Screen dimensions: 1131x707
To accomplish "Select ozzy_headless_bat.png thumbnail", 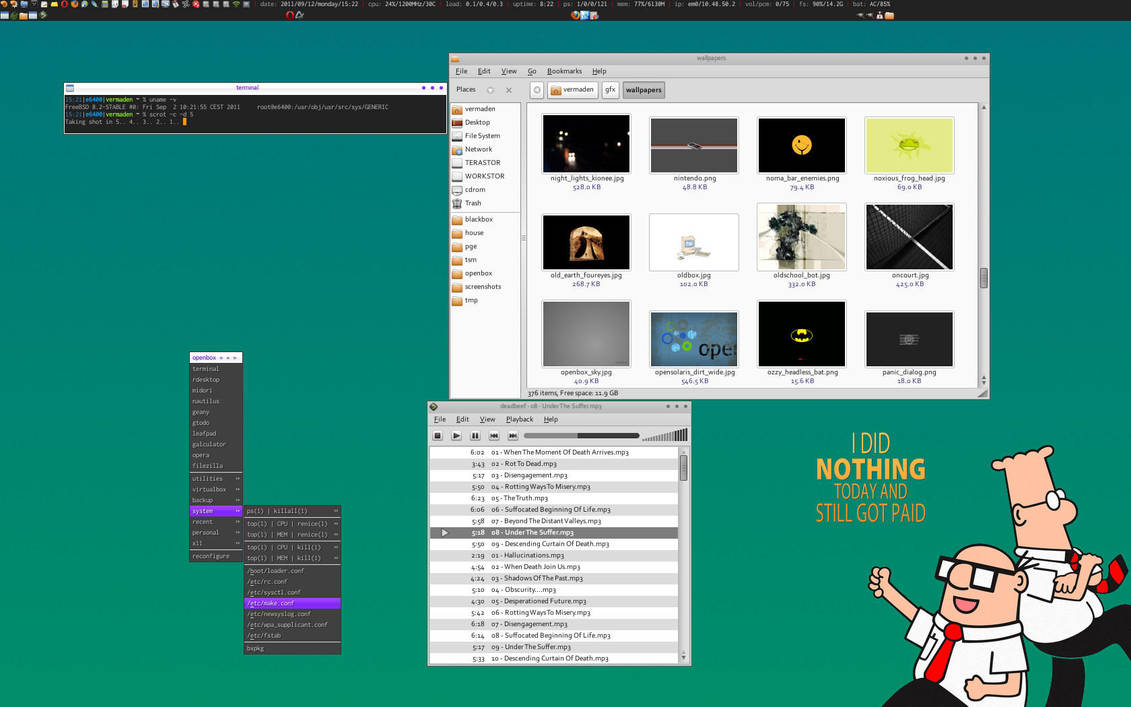I will tap(801, 334).
